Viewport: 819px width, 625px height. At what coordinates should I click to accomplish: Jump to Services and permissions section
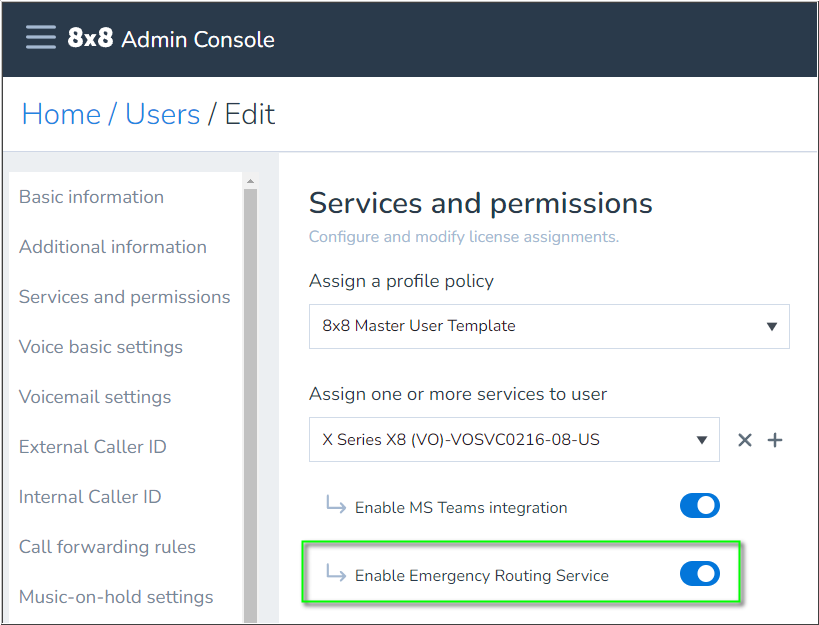click(124, 297)
